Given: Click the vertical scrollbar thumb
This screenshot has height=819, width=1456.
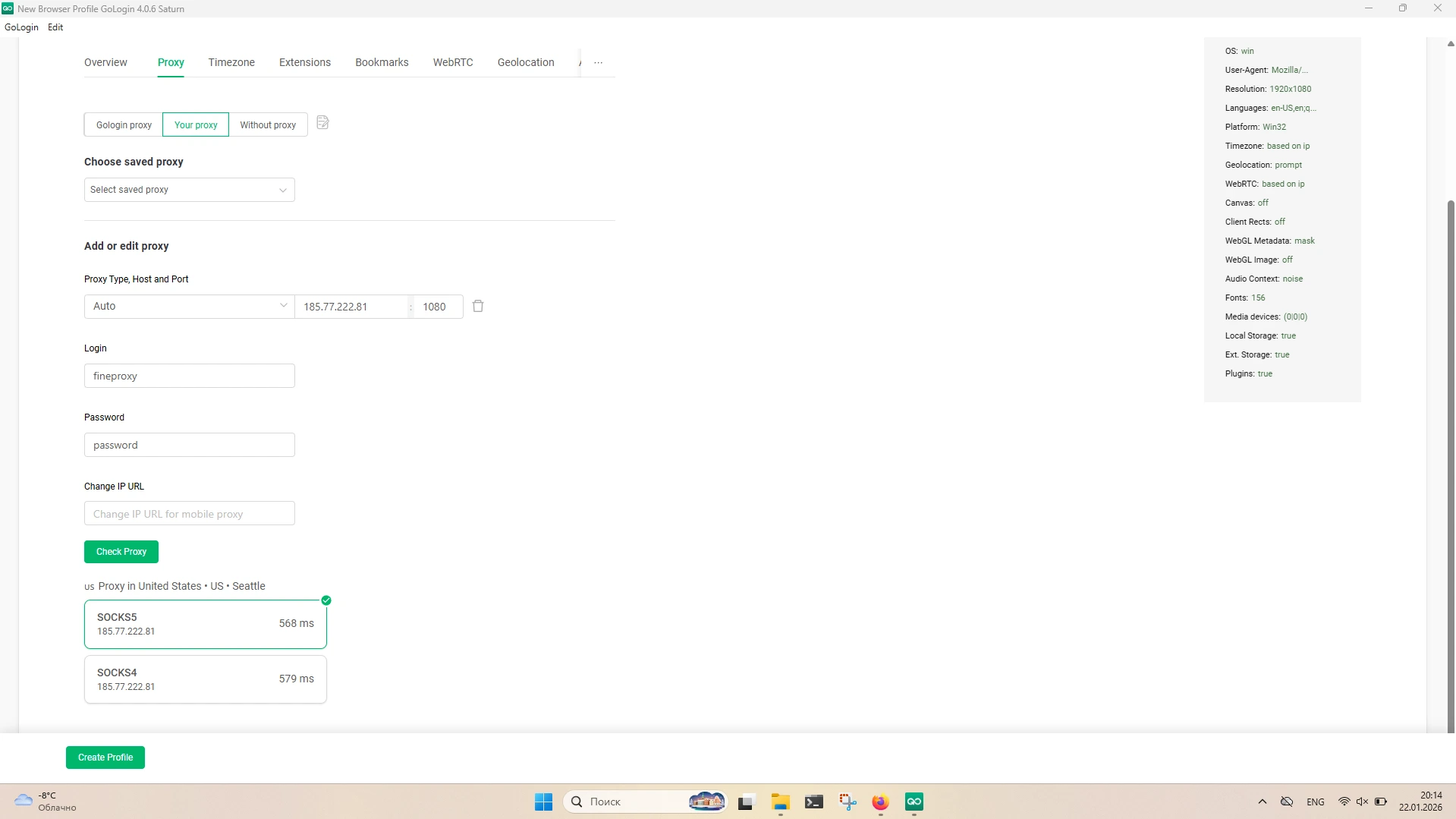Looking at the screenshot, I should 1451,466.
